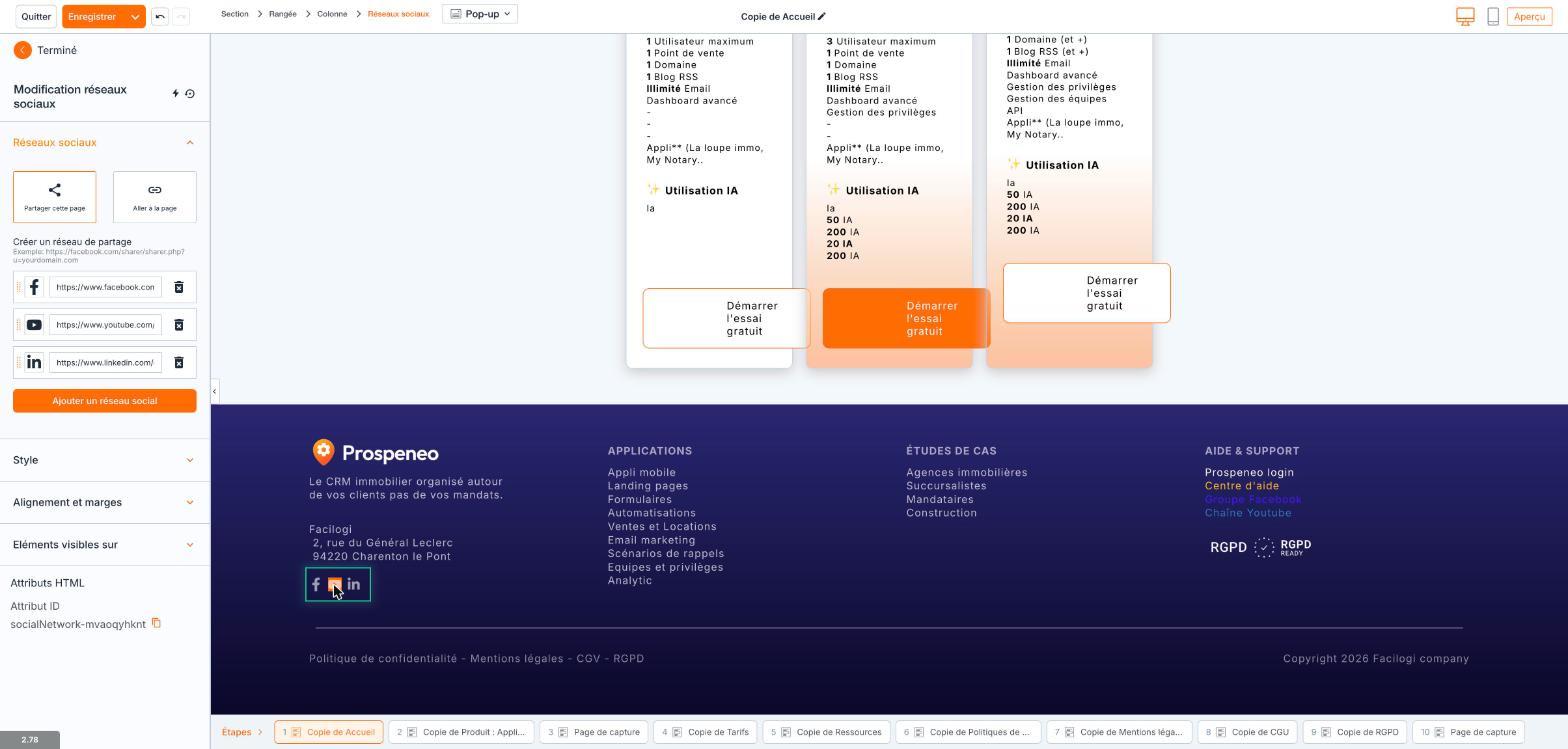Viewport: 1568px width, 749px height.
Task: Click the lightning bolt icon in panel header
Action: pyautogui.click(x=176, y=94)
